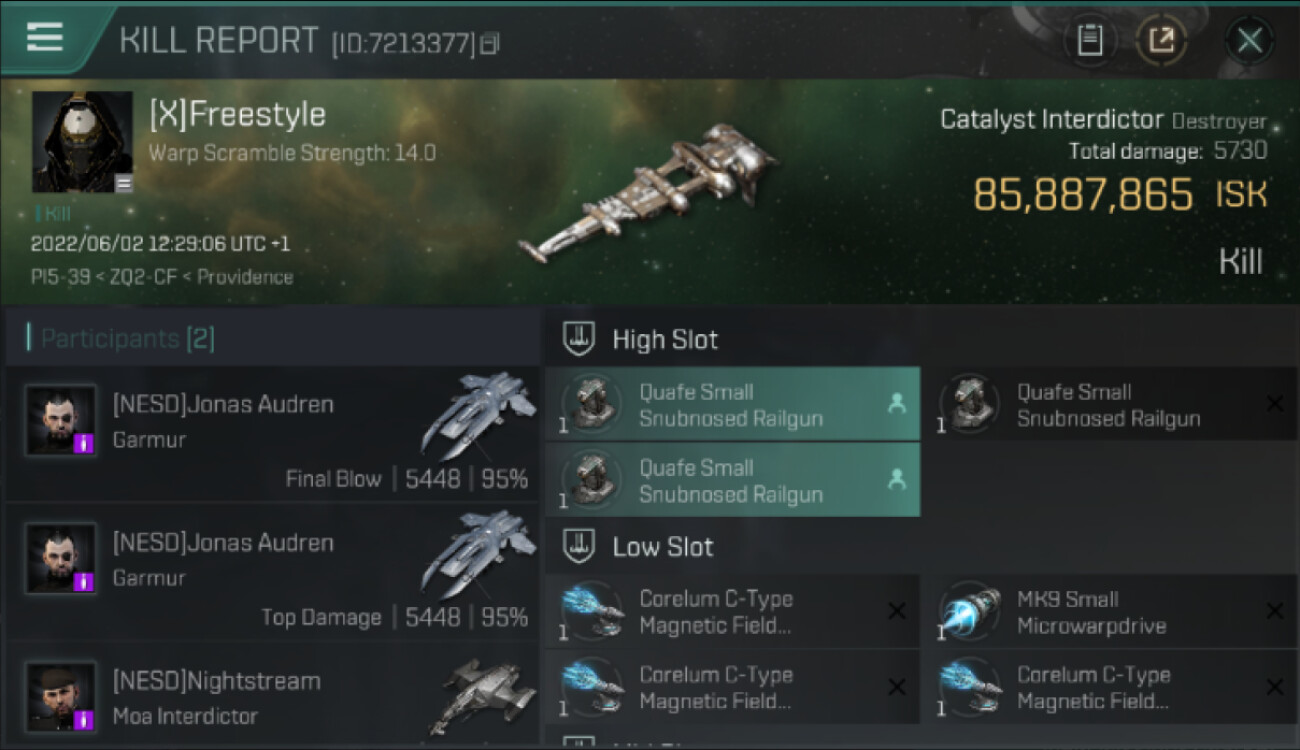Open the PI5-39 Providence location link

162,277
